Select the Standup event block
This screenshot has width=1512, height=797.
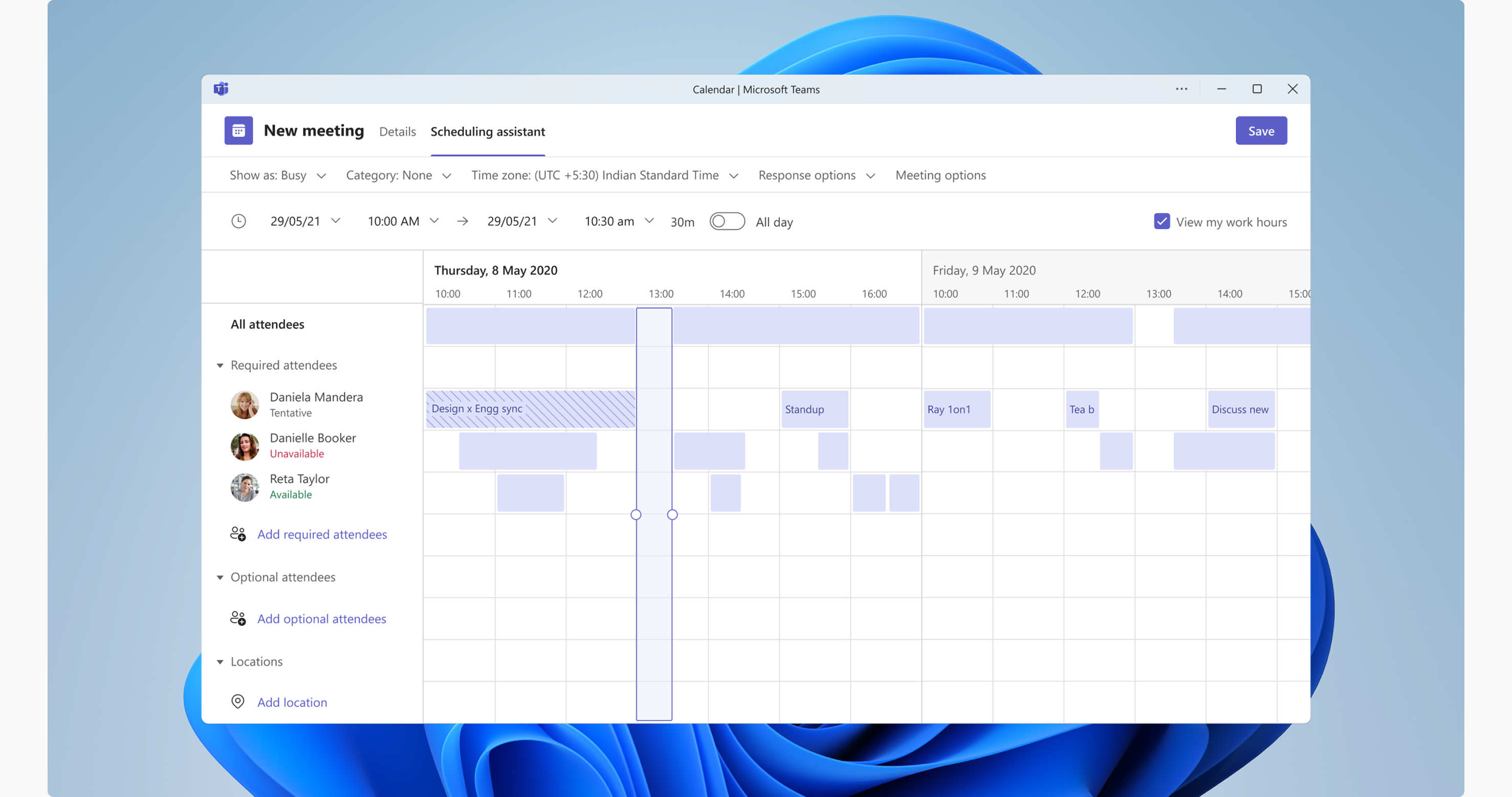click(x=815, y=409)
